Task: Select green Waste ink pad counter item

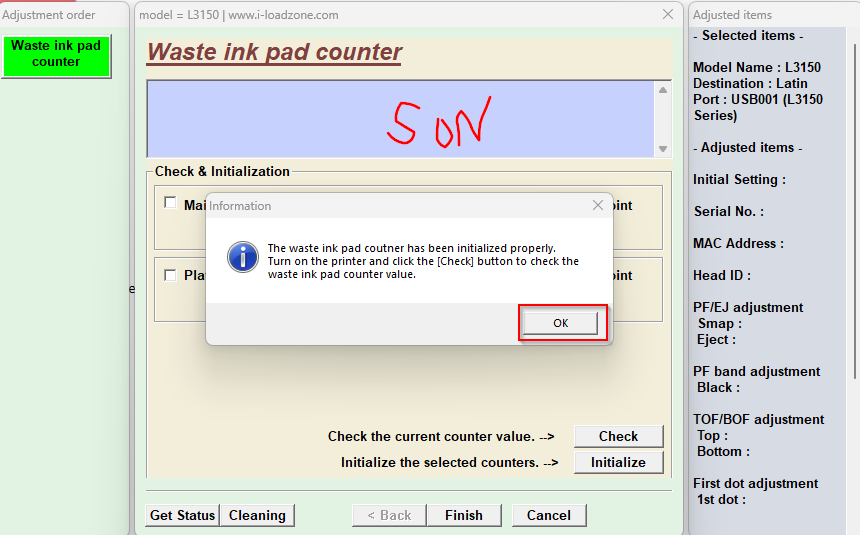Action: [56, 54]
